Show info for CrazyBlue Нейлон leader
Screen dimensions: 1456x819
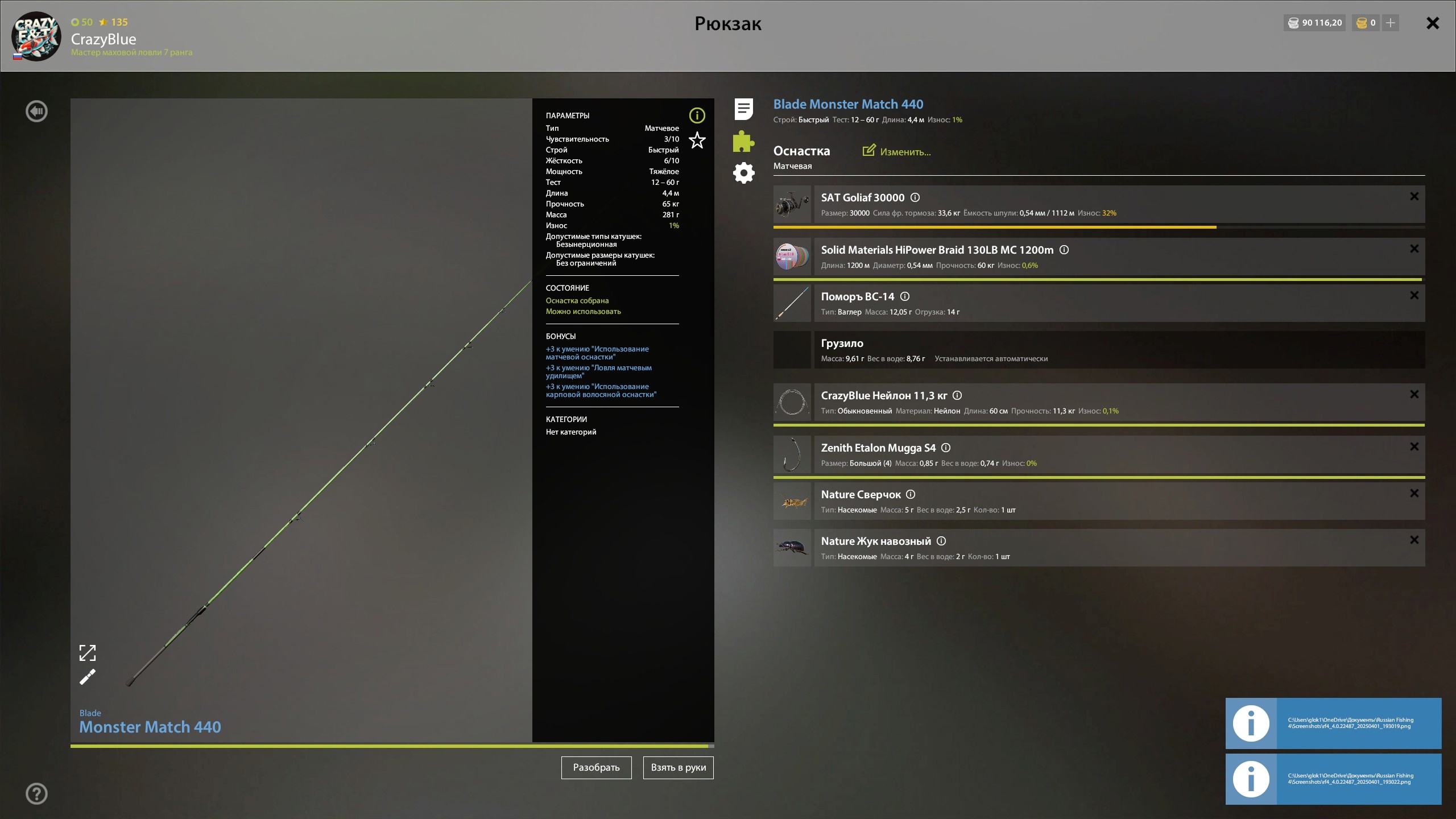[x=957, y=395]
